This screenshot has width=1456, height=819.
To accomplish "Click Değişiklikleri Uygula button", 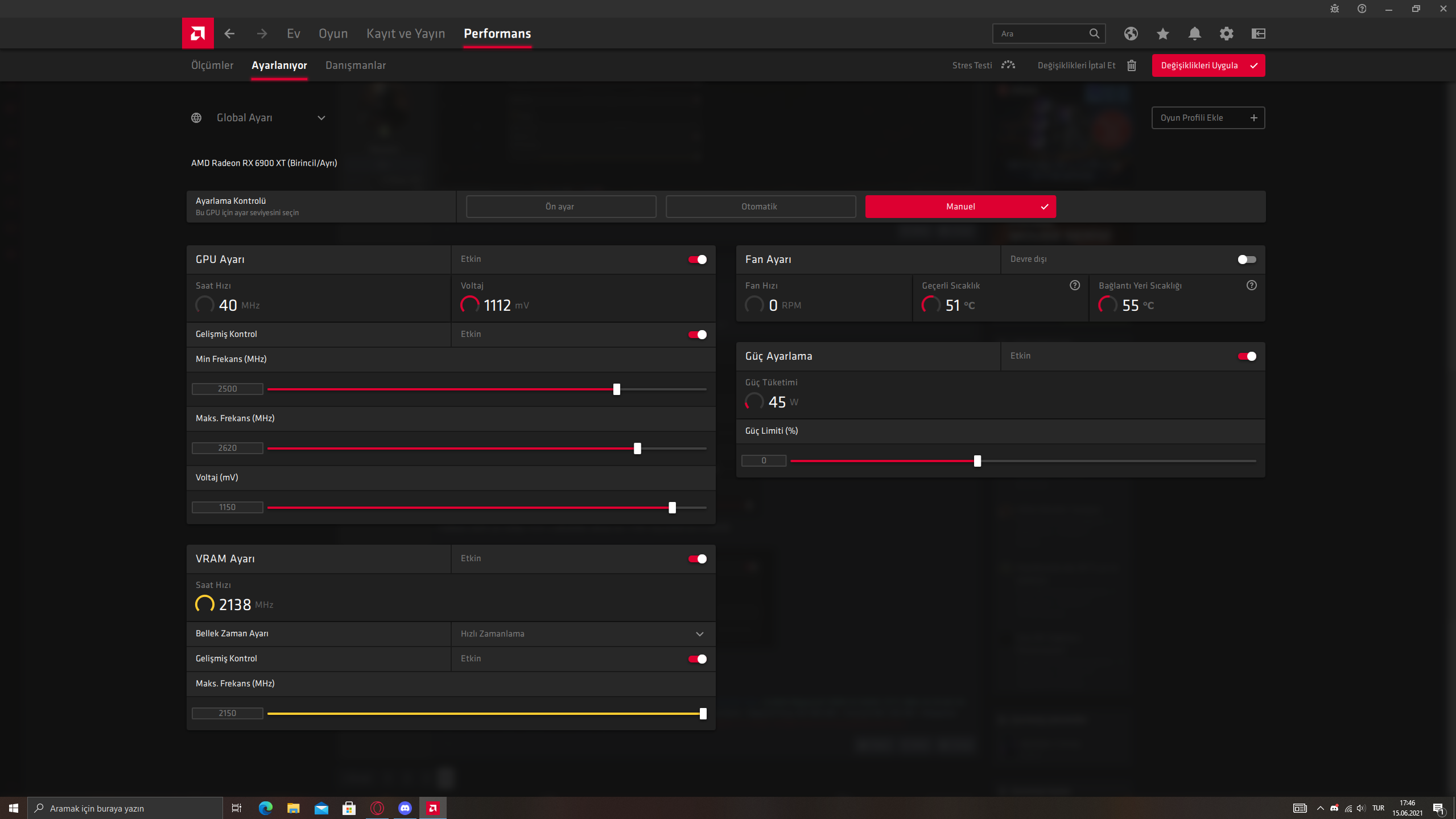I will 1208,65.
